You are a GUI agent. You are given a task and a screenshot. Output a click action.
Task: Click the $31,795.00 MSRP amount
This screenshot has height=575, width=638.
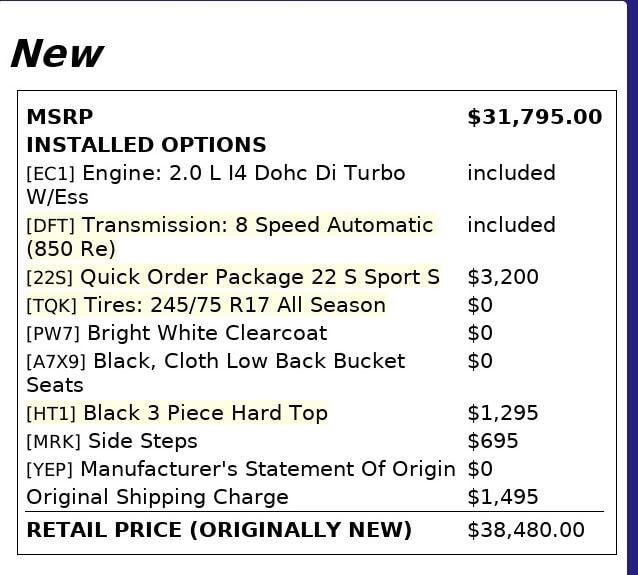pos(534,117)
